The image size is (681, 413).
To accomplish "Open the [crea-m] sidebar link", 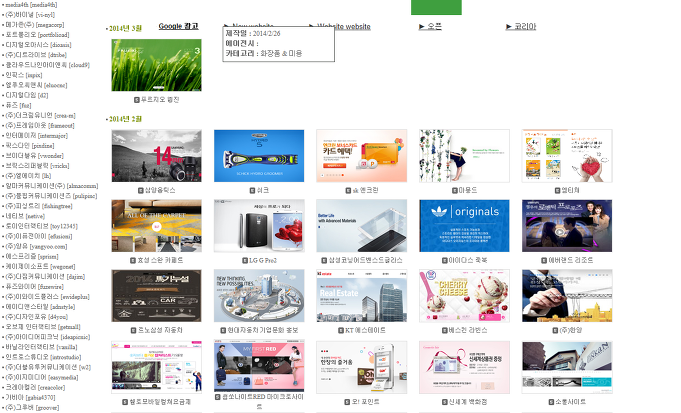I will coord(40,115).
